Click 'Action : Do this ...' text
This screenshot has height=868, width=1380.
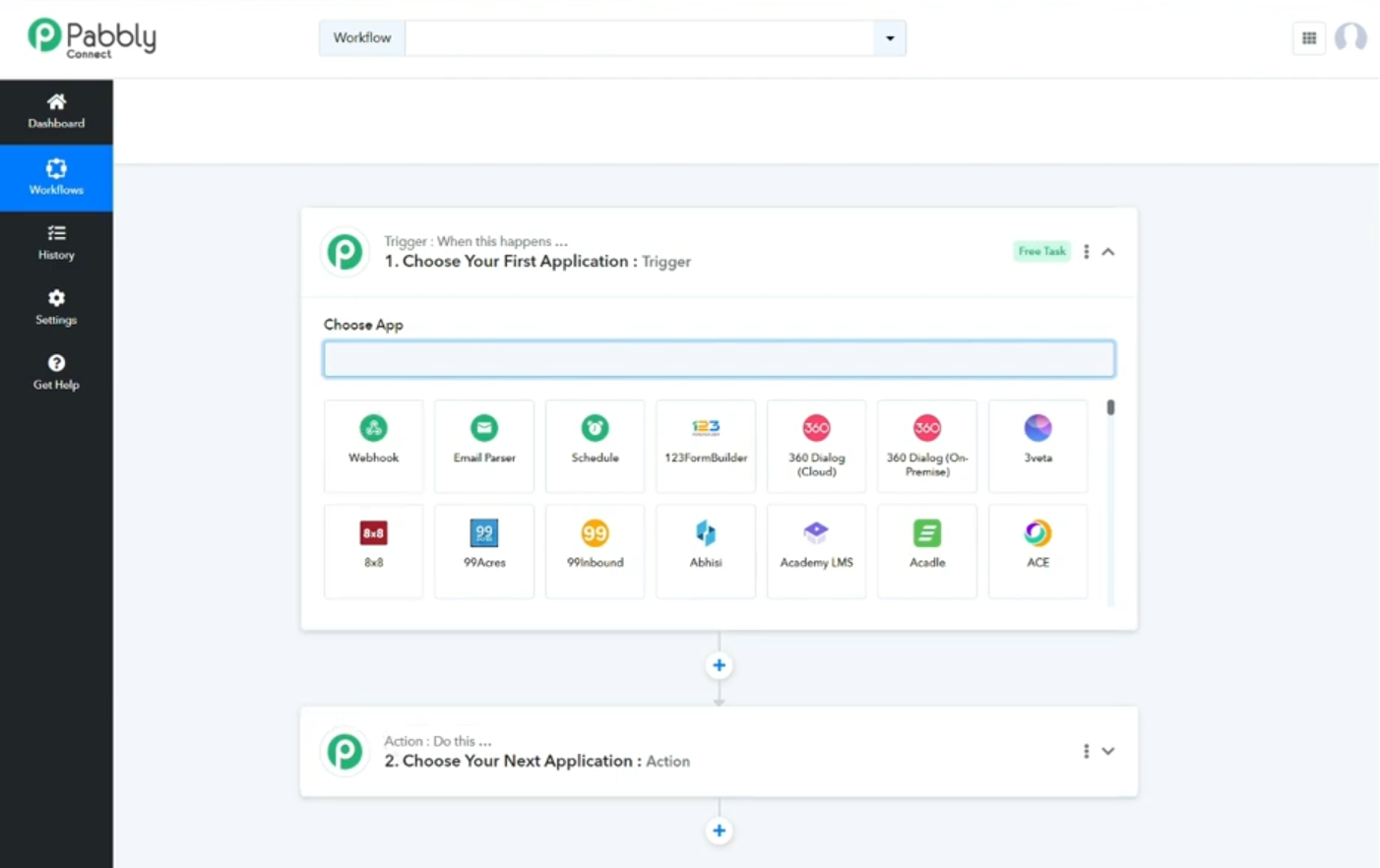[x=437, y=741]
